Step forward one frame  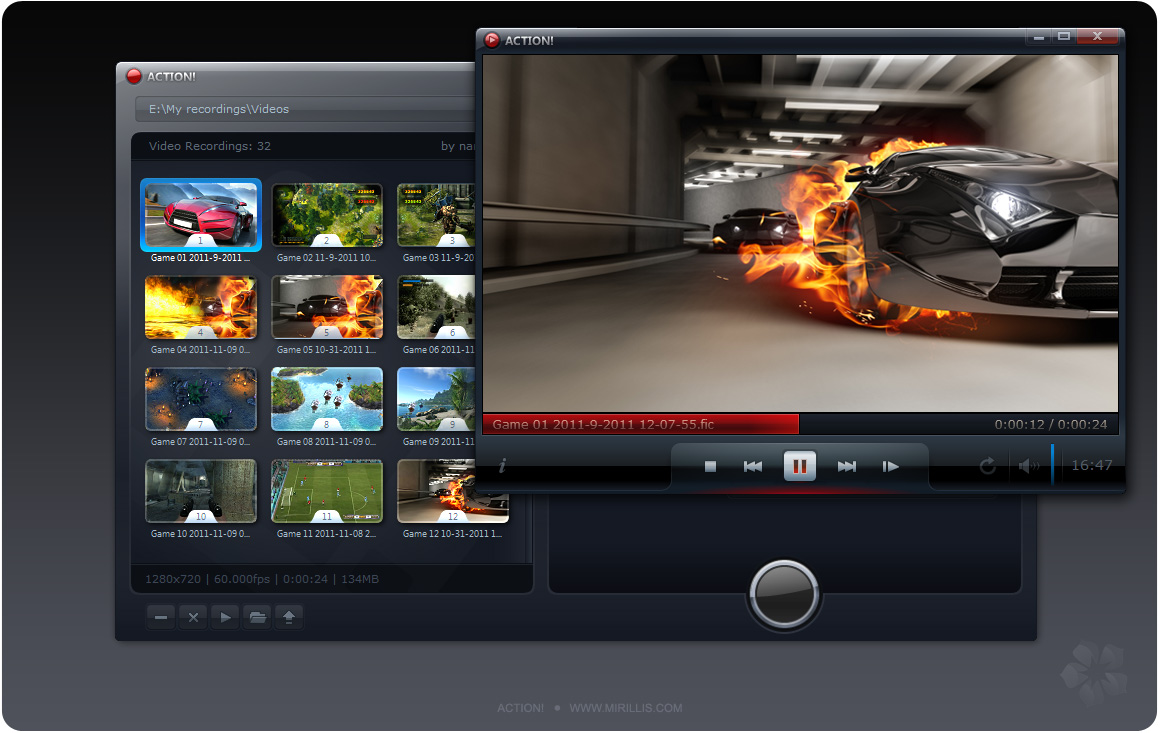[890, 466]
